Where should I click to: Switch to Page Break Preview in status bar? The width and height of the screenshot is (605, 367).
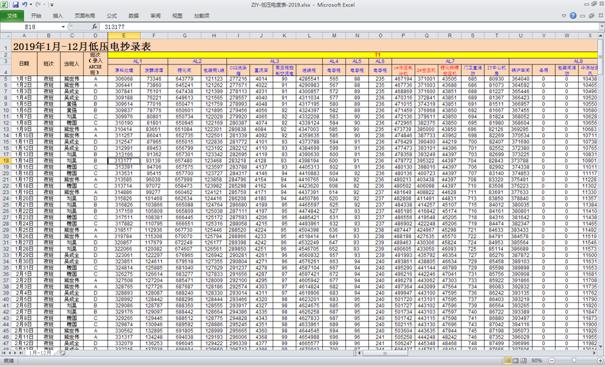click(x=523, y=361)
